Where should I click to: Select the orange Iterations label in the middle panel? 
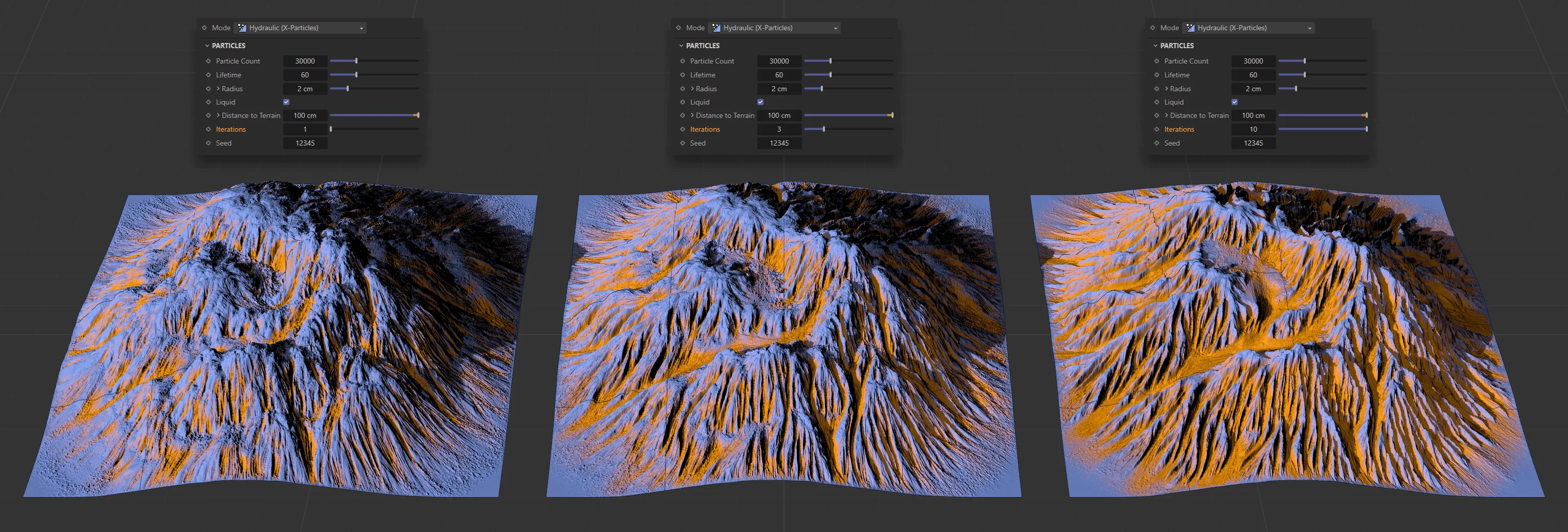pos(704,129)
